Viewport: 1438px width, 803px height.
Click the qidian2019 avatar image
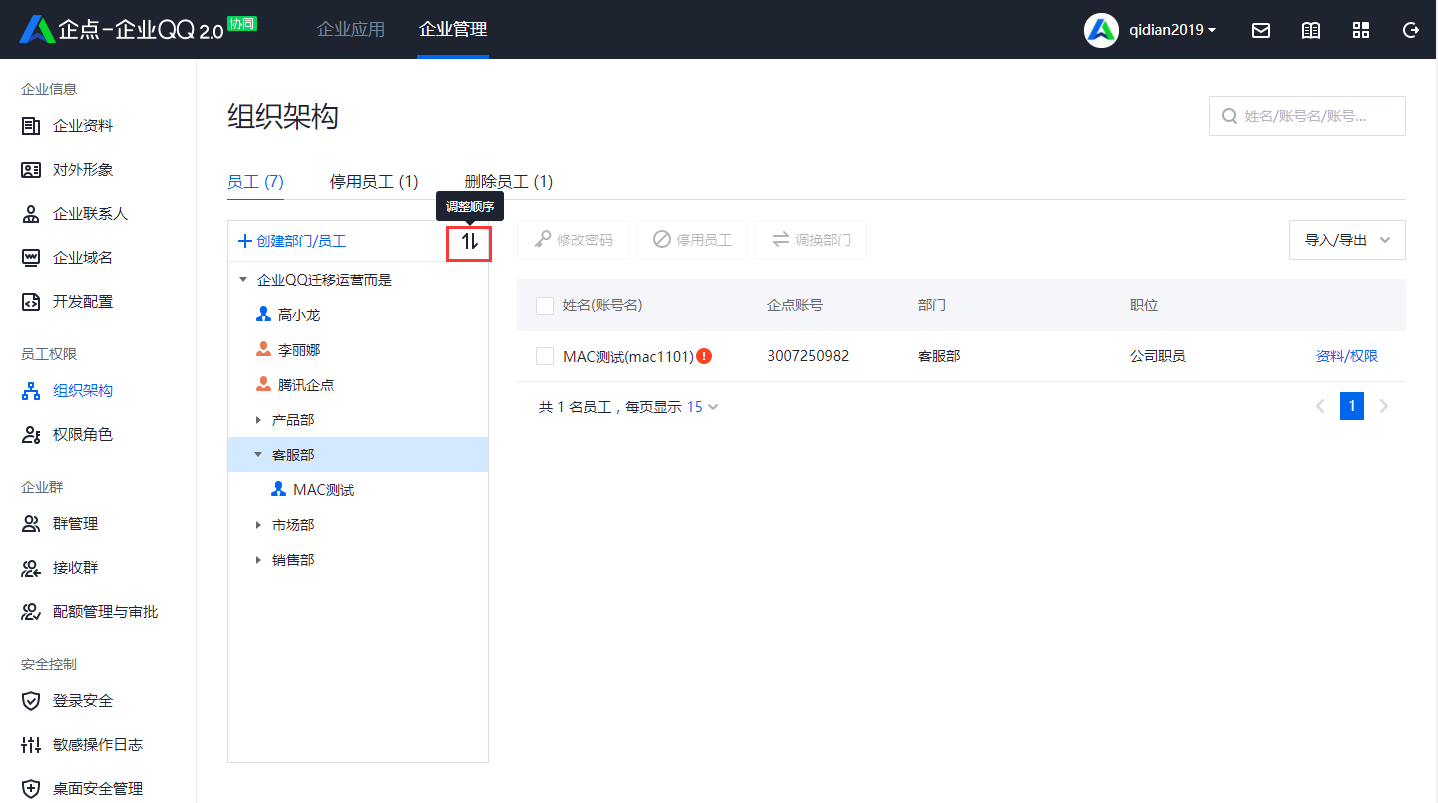(1101, 30)
